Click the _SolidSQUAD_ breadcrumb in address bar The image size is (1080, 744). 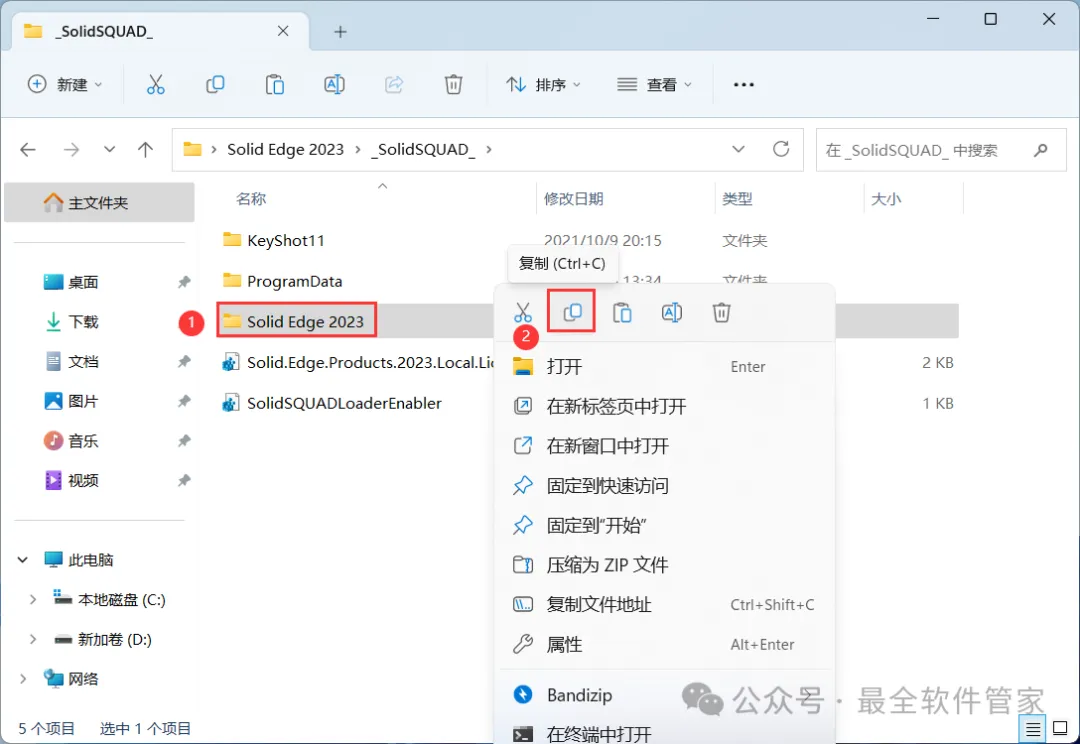(x=423, y=149)
